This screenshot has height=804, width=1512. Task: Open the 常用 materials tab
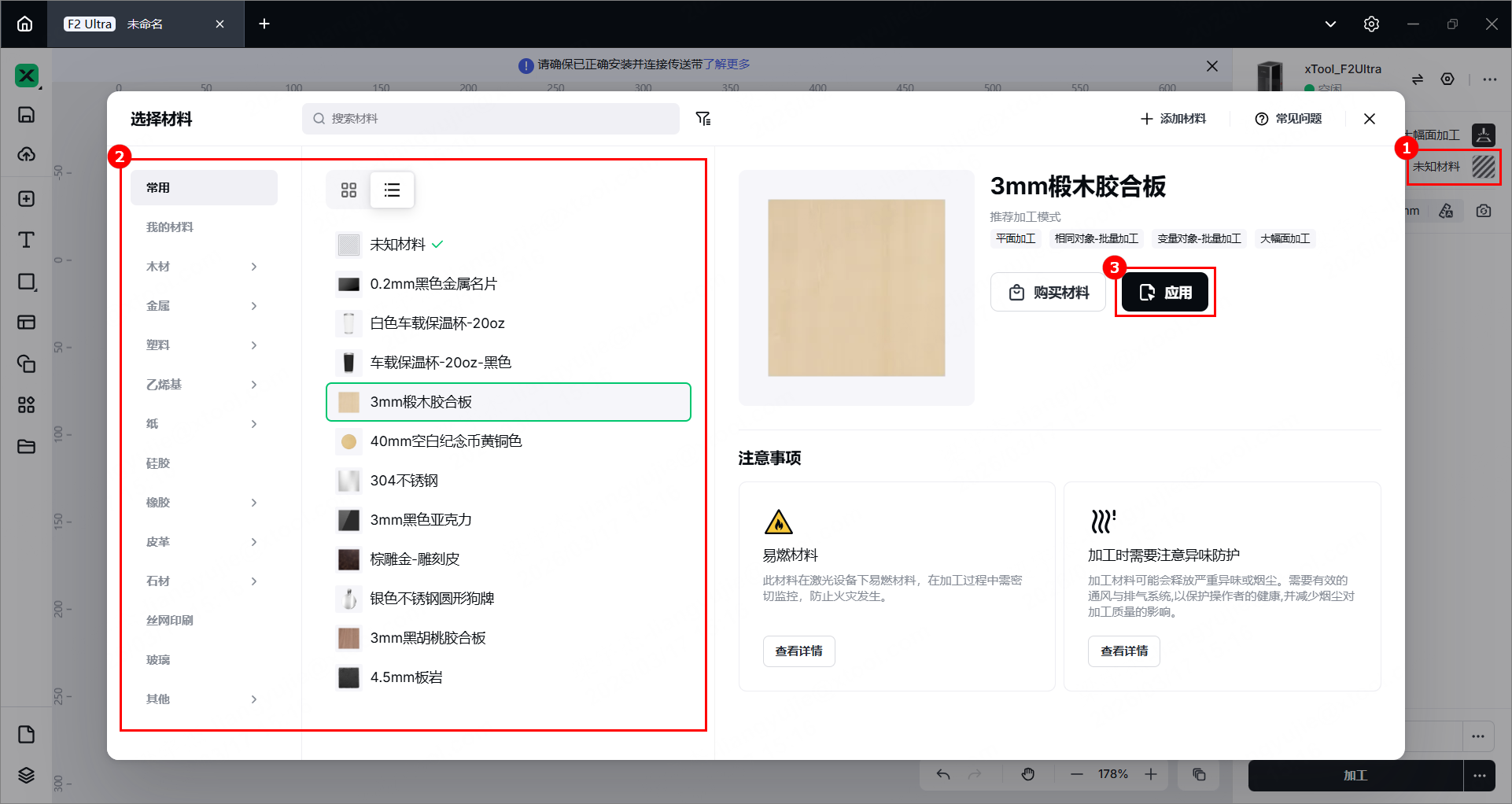204,188
